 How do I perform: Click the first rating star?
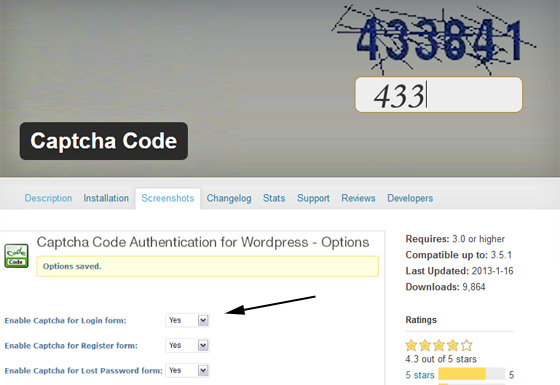click(411, 345)
